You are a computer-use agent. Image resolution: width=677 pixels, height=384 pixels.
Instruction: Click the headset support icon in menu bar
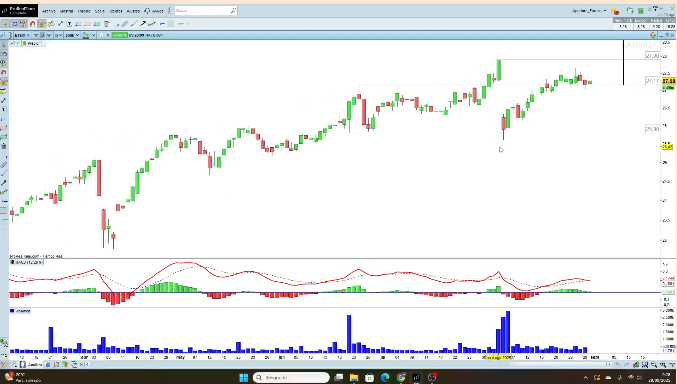[x=147, y=11]
